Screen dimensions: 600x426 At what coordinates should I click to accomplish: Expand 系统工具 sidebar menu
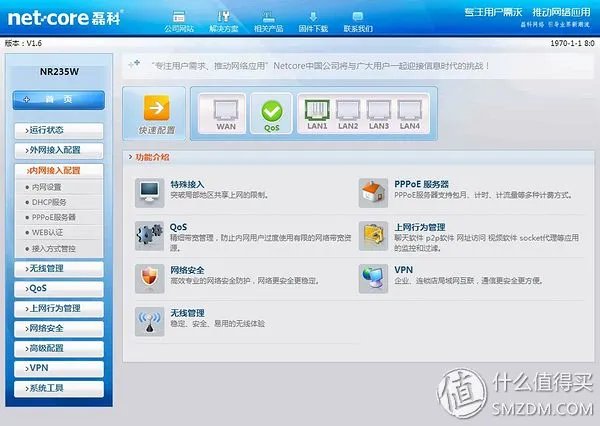click(59, 388)
